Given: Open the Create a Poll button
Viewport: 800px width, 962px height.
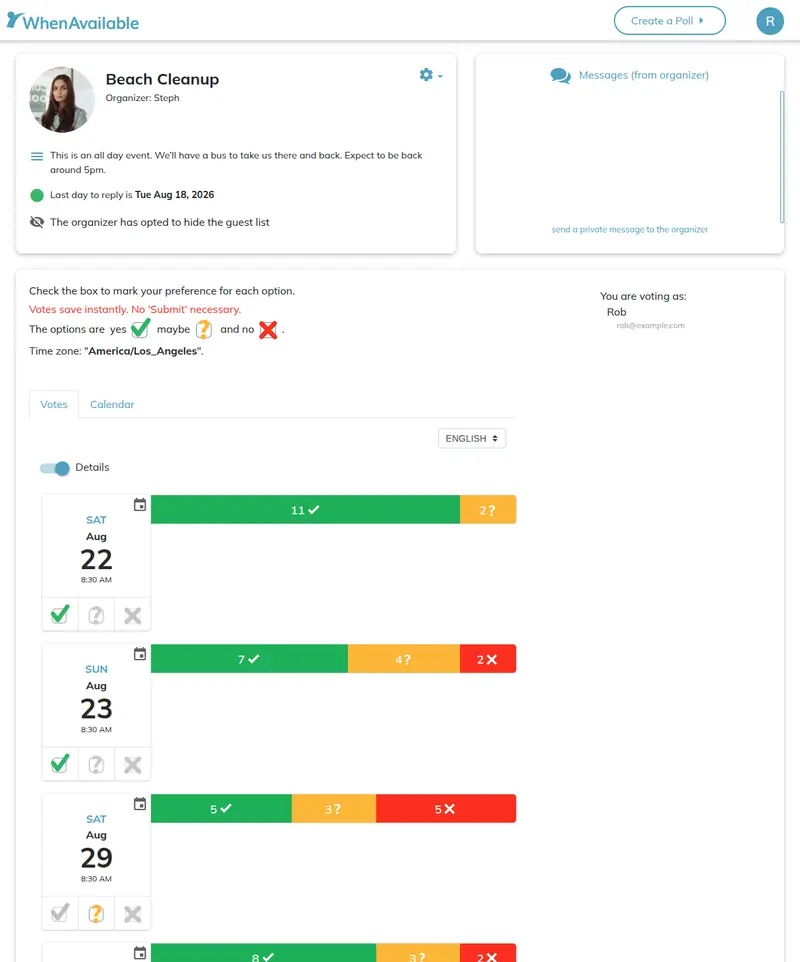Looking at the screenshot, I should click(x=669, y=21).
